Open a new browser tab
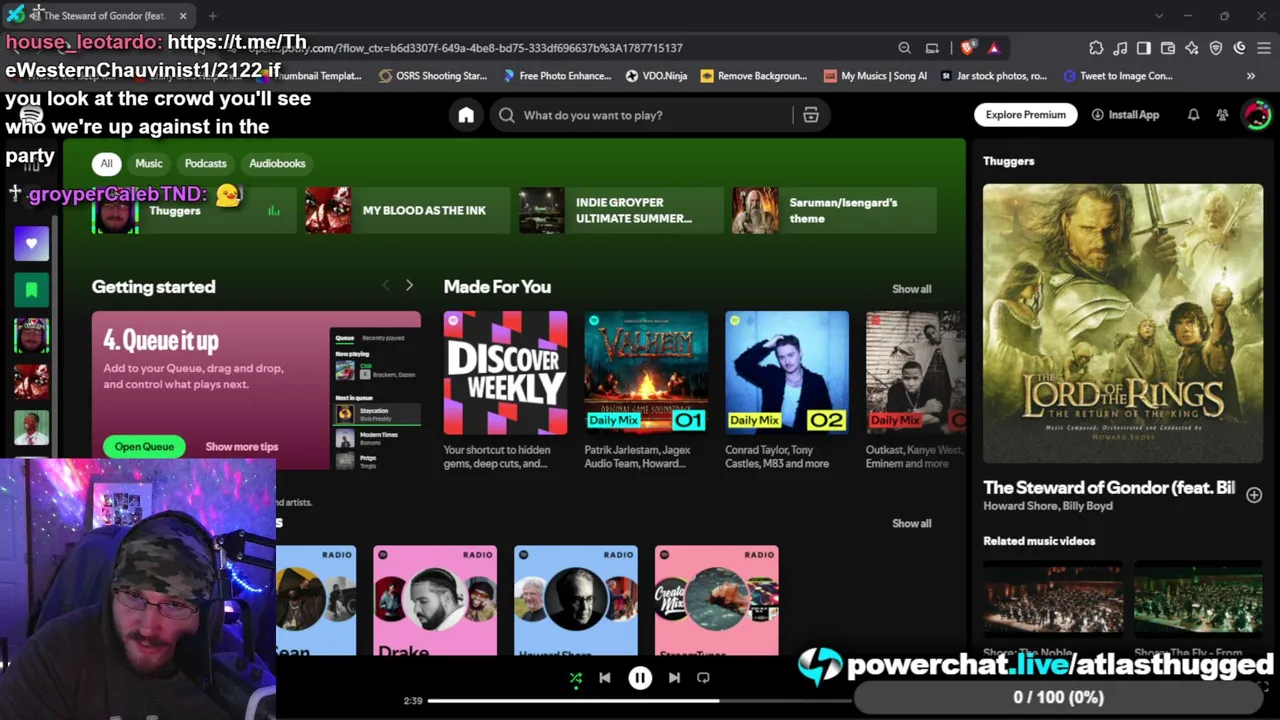The image size is (1280, 720). click(x=213, y=16)
